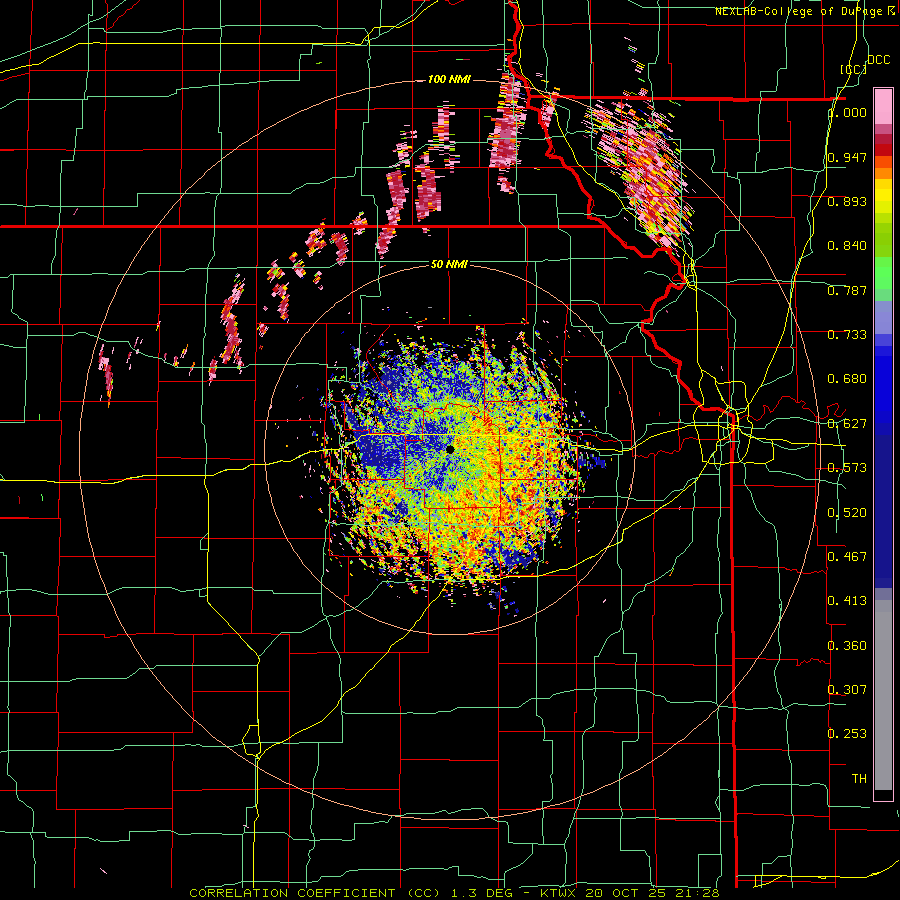This screenshot has height=900, width=900.
Task: Click the 100 NMI range ring label
Action: point(449,79)
